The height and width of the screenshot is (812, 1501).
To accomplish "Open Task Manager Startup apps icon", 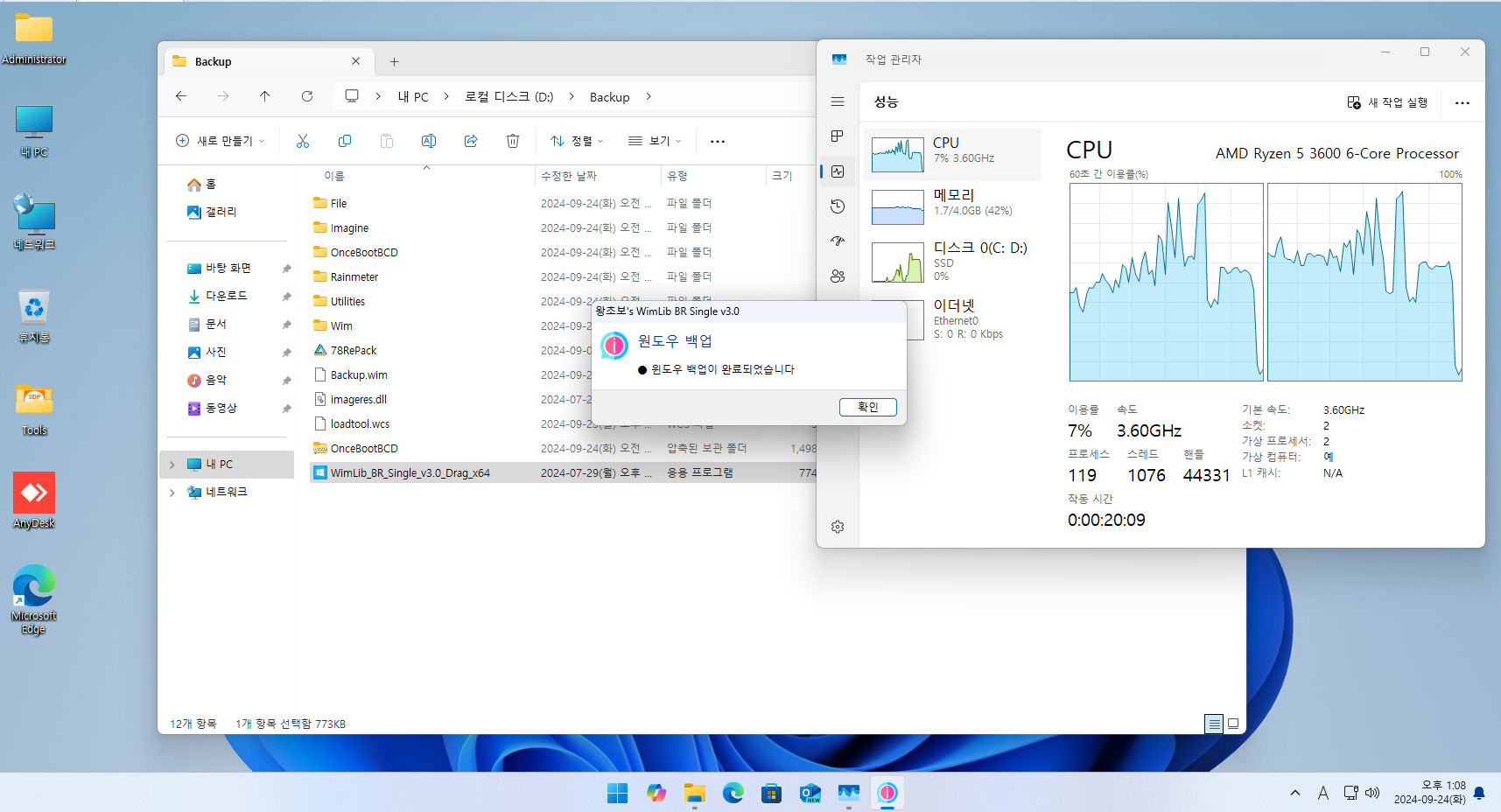I will tap(838, 241).
